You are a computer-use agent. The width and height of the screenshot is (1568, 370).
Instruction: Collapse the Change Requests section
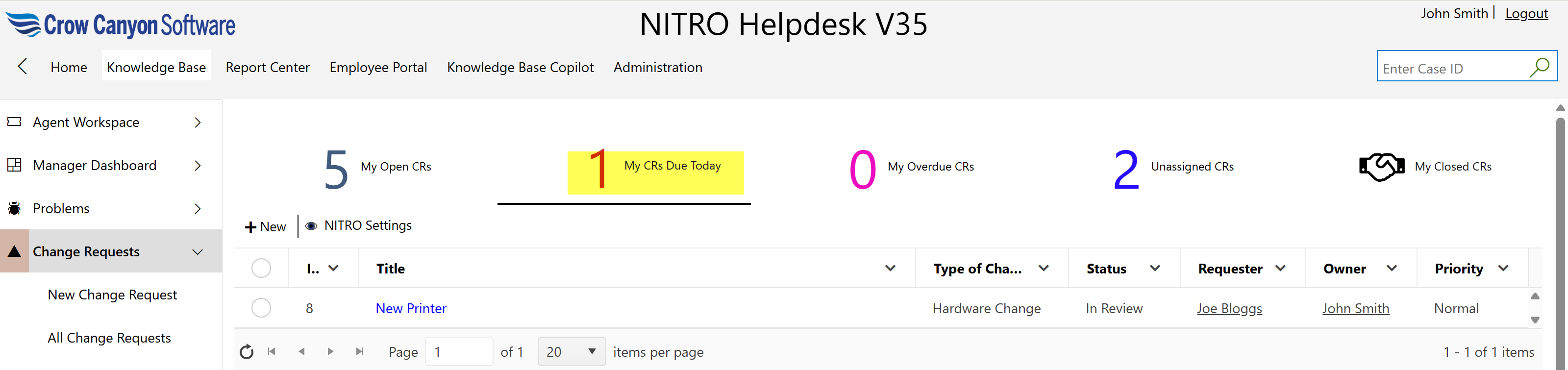coord(198,251)
